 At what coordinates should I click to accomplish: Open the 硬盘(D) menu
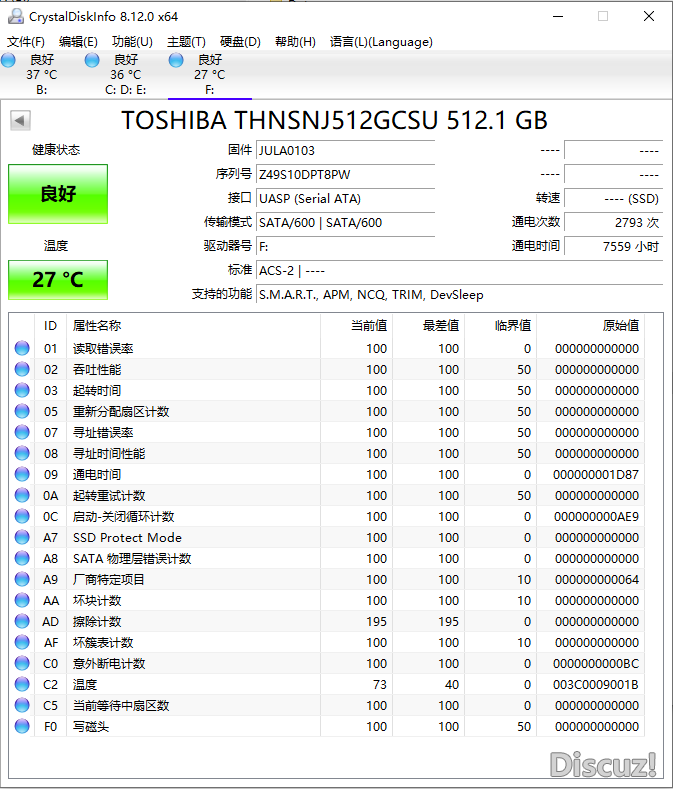(240, 42)
